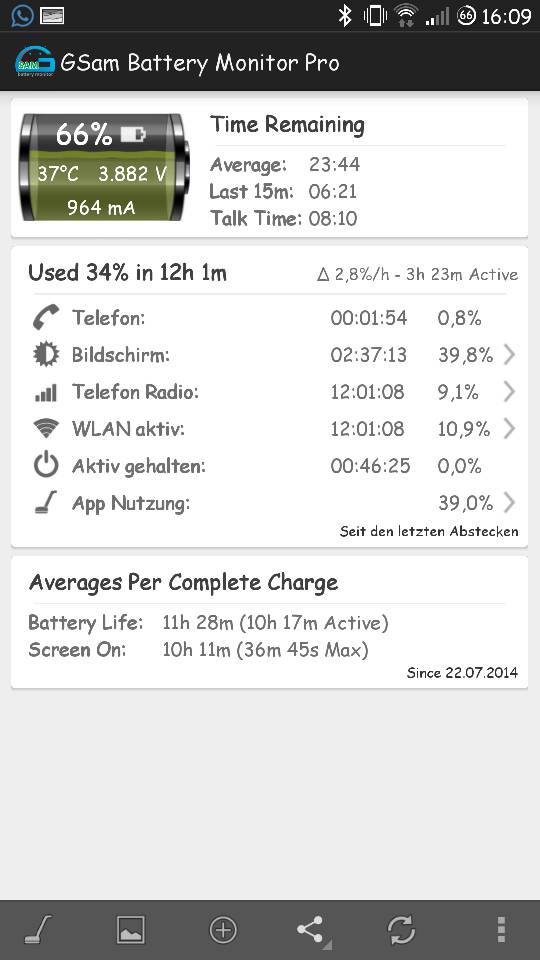Share battery stats via share icon

[x=312, y=930]
